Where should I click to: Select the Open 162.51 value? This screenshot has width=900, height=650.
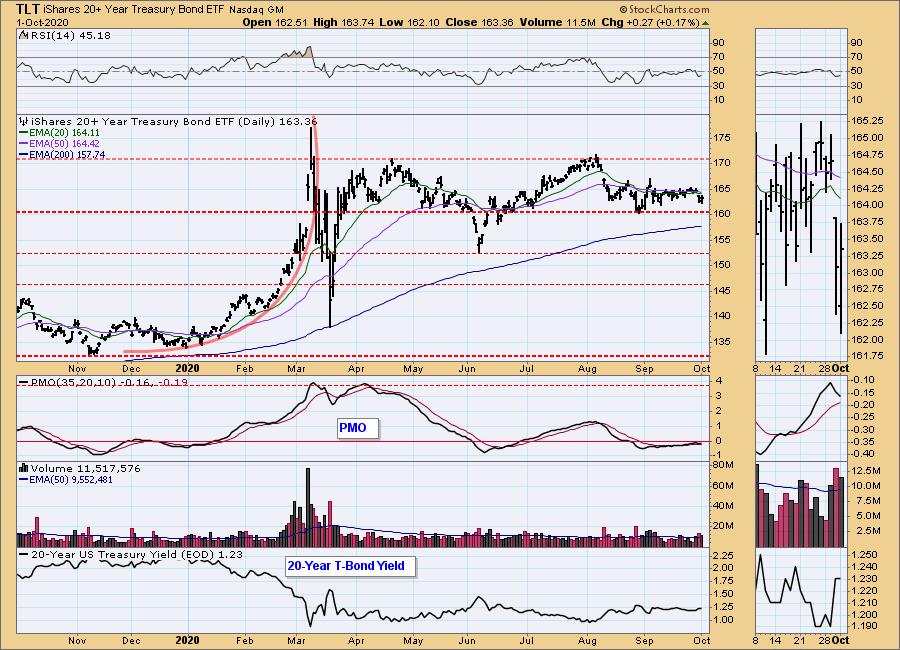click(x=275, y=22)
